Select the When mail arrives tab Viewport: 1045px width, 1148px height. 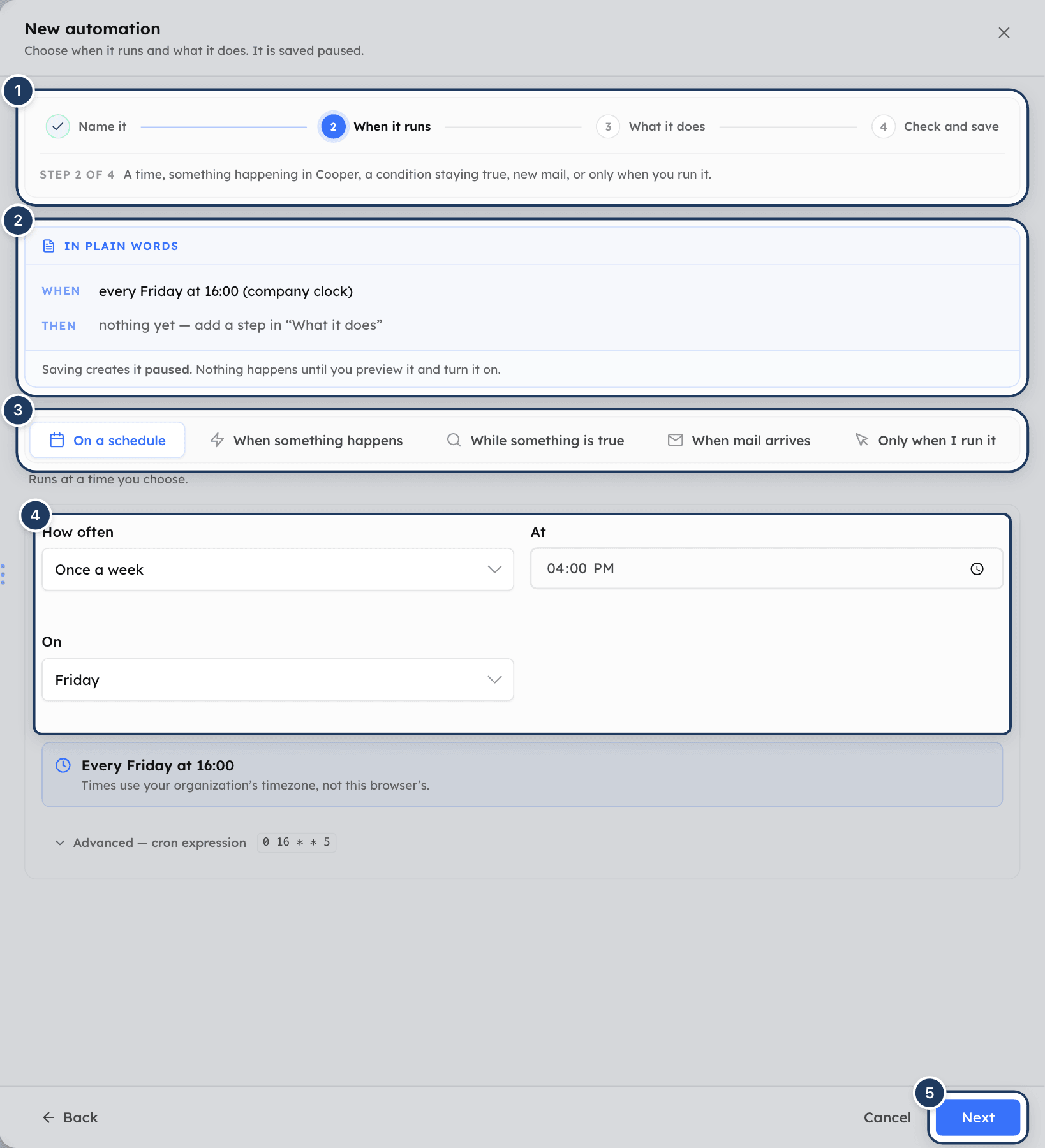[x=739, y=440]
